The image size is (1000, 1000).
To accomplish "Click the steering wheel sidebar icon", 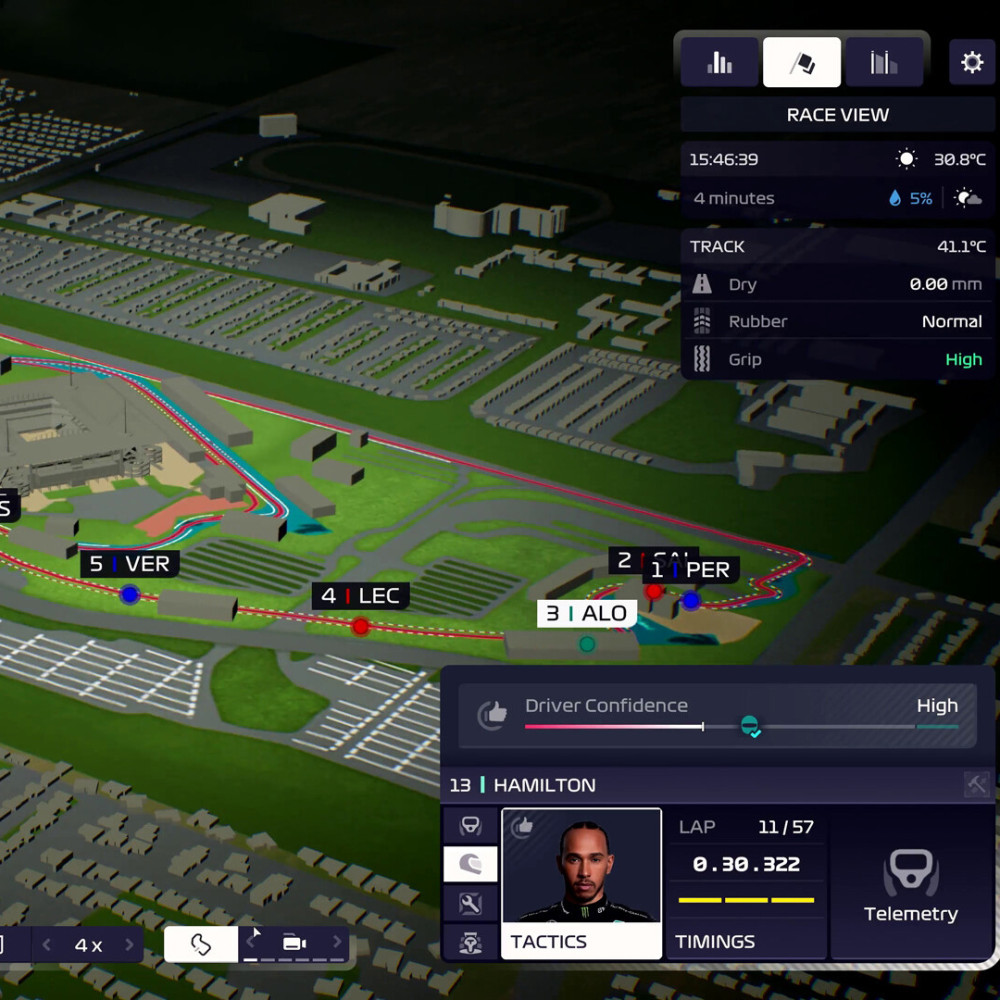I will click(471, 825).
